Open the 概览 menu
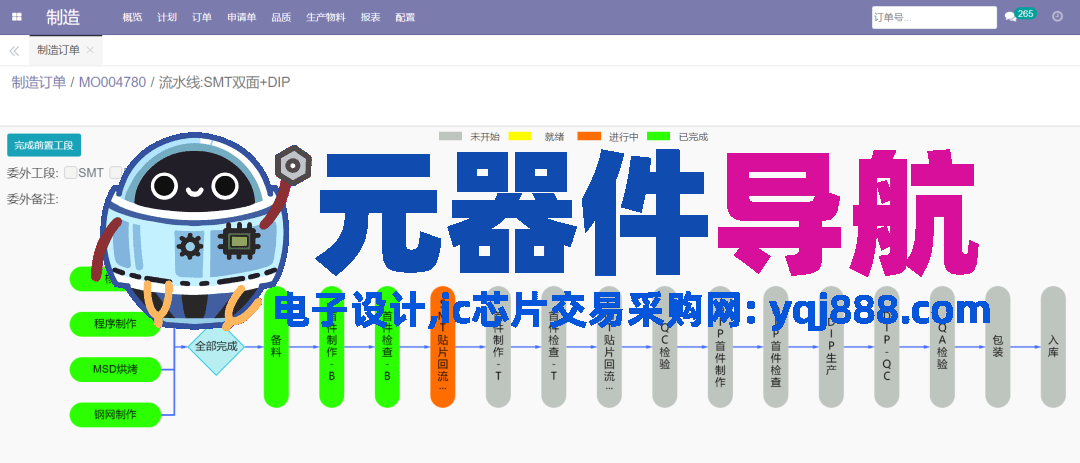Image resolution: width=1080 pixels, height=463 pixels. point(132,17)
